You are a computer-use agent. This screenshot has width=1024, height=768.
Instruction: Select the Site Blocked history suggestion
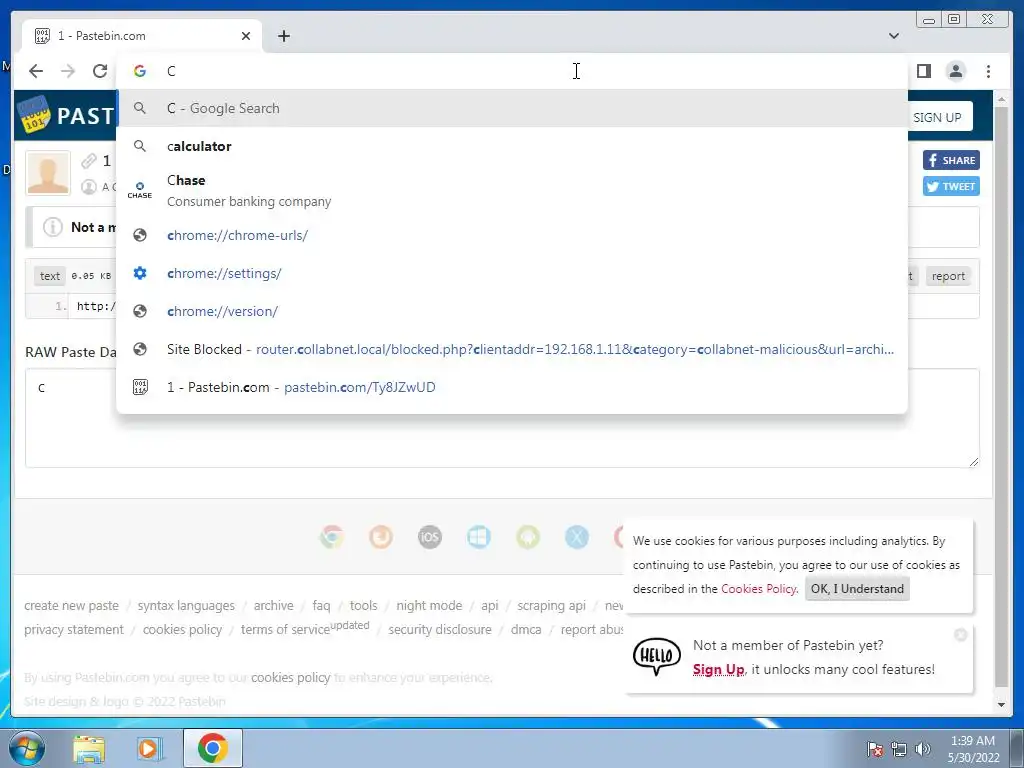point(512,349)
